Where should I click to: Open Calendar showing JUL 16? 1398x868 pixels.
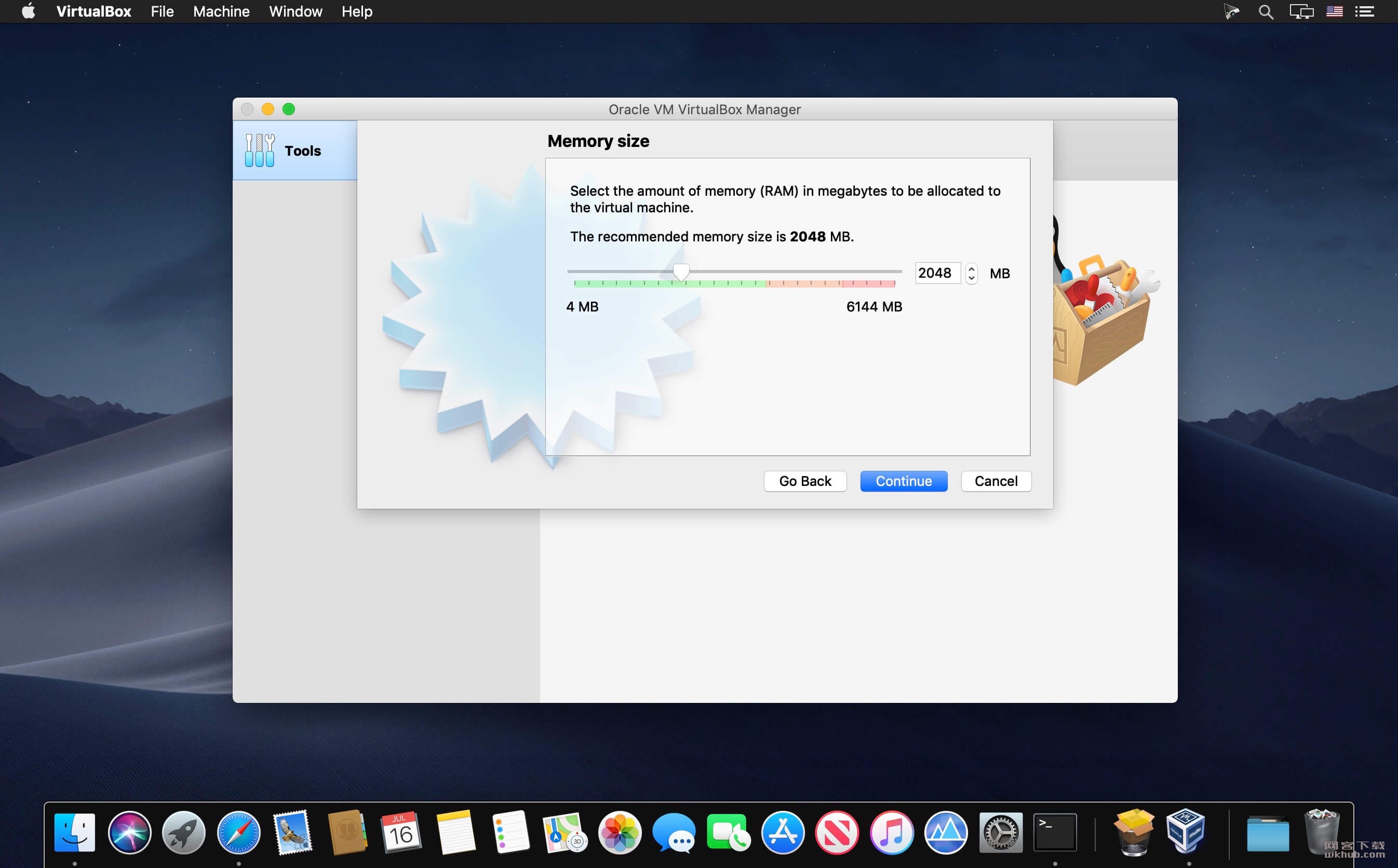pyautogui.click(x=401, y=832)
